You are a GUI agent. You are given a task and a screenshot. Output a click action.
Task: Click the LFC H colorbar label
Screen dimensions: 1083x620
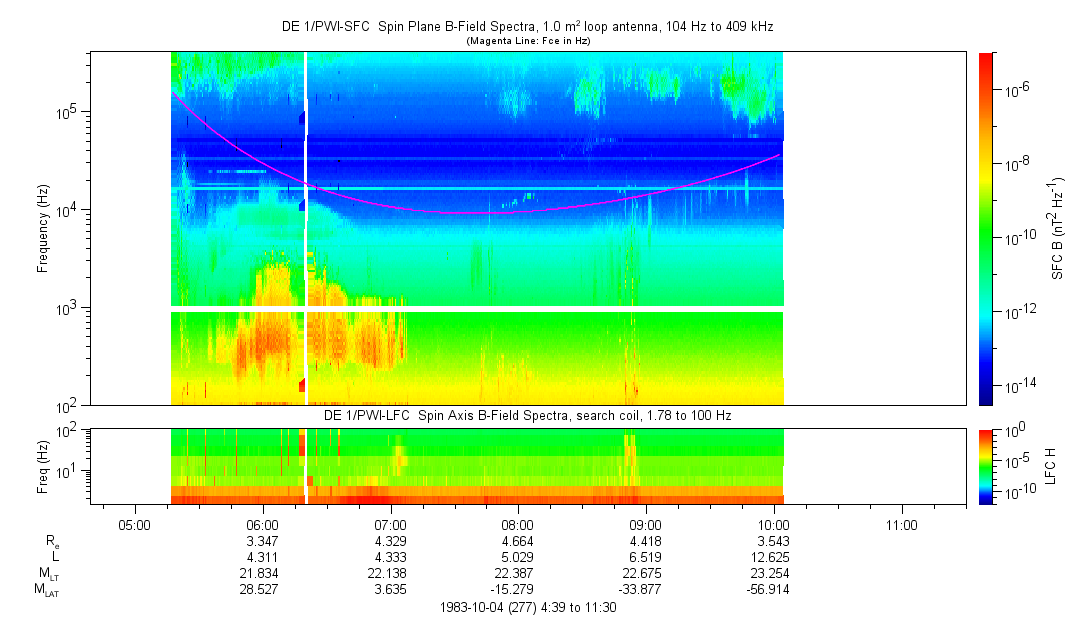(x=1050, y=466)
